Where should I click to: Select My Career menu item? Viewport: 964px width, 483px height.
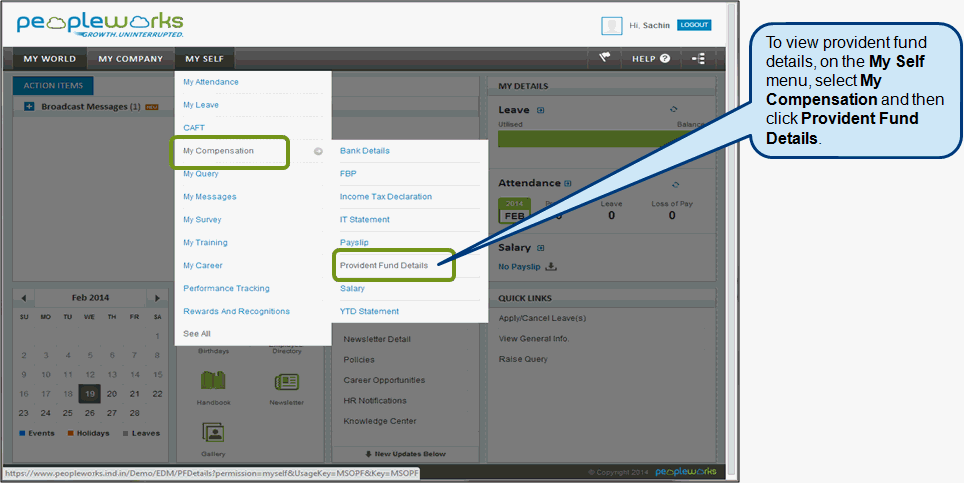point(203,265)
